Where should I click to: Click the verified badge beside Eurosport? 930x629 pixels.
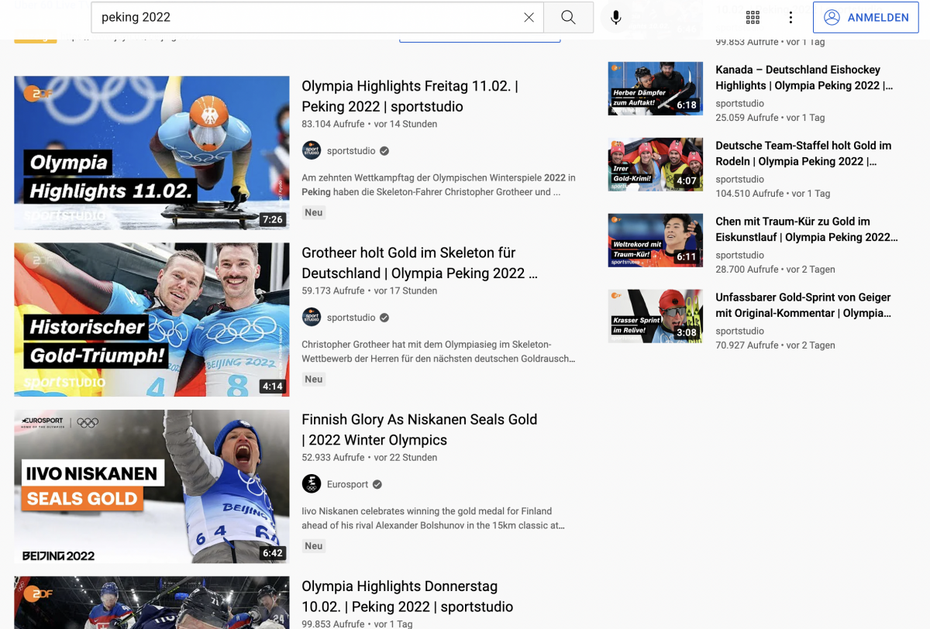[x=377, y=484]
